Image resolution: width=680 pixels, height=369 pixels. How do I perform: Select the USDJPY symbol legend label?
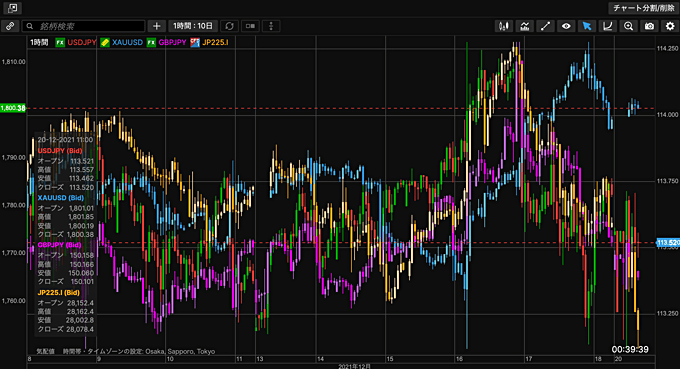[x=82, y=42]
